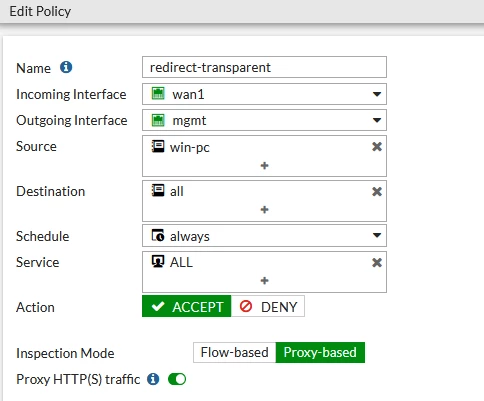
Task: Add a Service entry using plus icon
Action: click(264, 281)
